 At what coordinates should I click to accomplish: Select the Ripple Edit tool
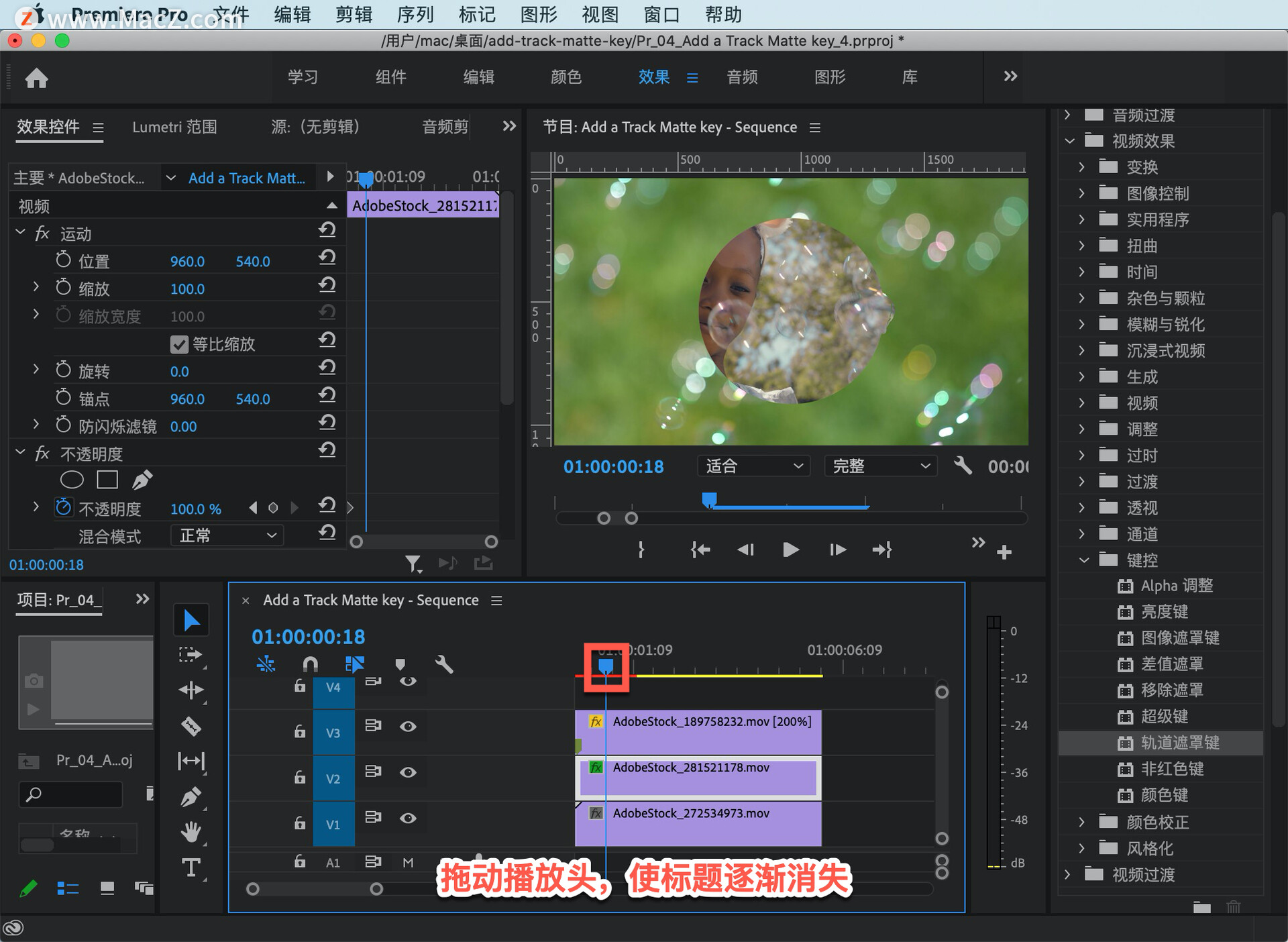(x=191, y=690)
